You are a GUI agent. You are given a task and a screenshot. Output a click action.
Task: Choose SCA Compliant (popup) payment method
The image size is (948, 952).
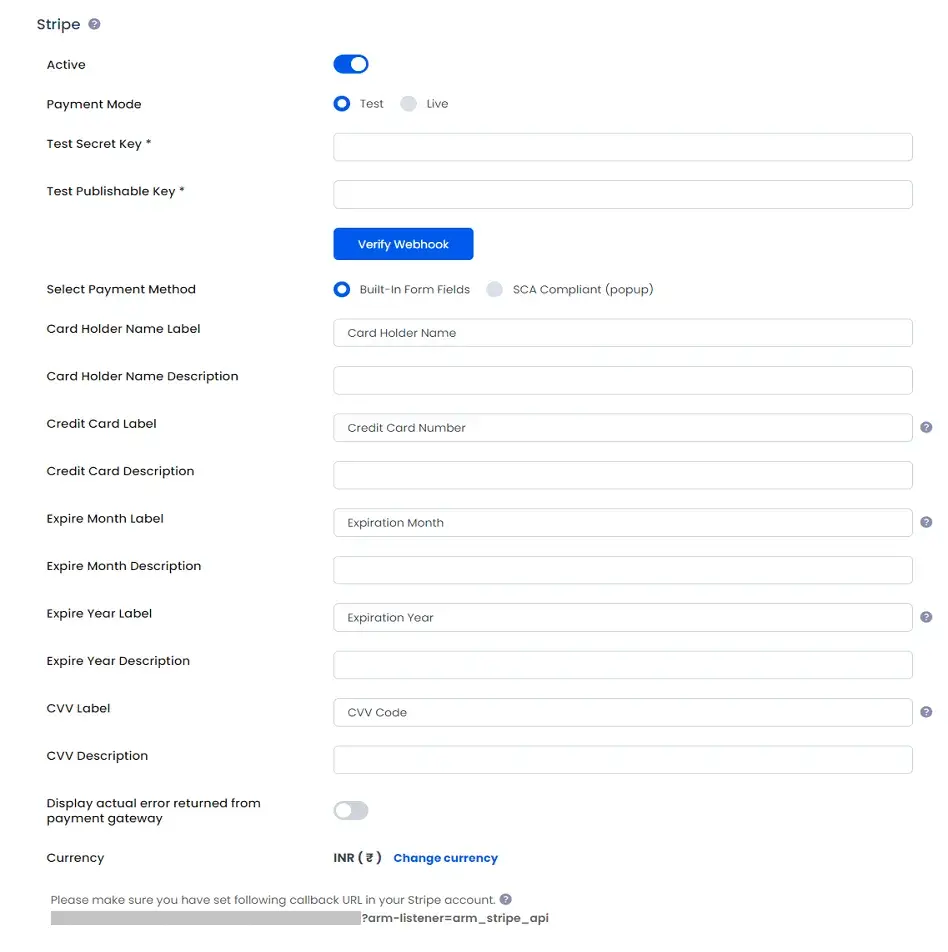[494, 289]
